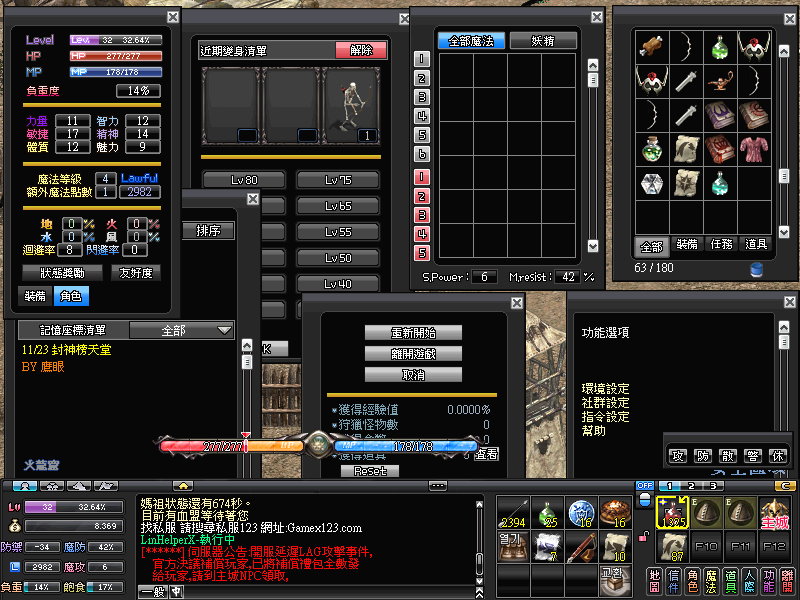Use the quill pen hotbar item
The image size is (800, 600).
pyautogui.click(x=581, y=547)
